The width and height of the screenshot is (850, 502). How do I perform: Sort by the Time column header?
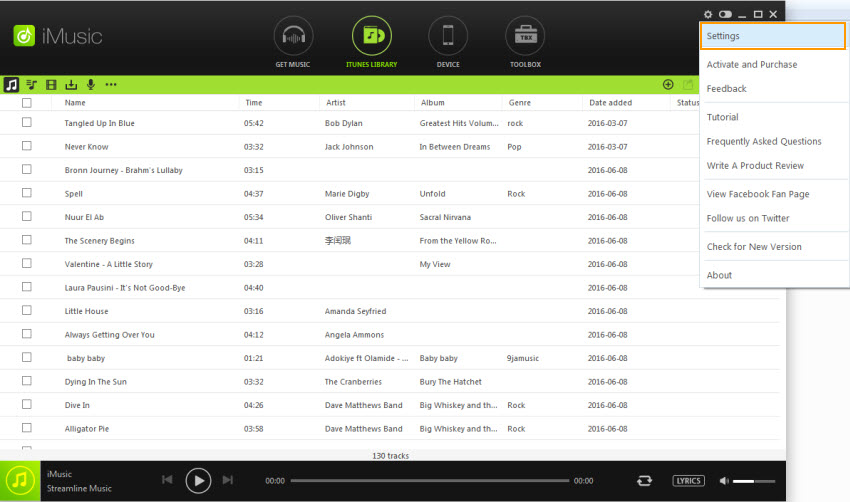click(254, 102)
